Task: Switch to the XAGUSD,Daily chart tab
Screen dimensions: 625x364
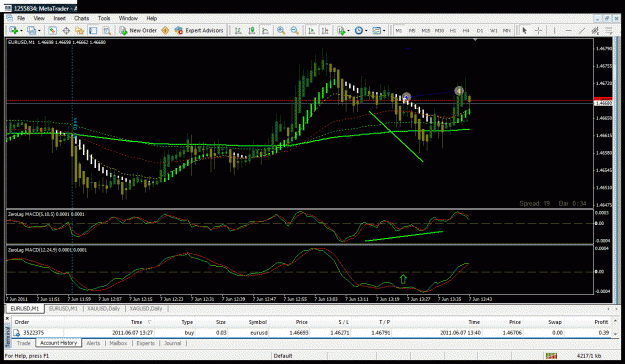Action: (x=146, y=309)
